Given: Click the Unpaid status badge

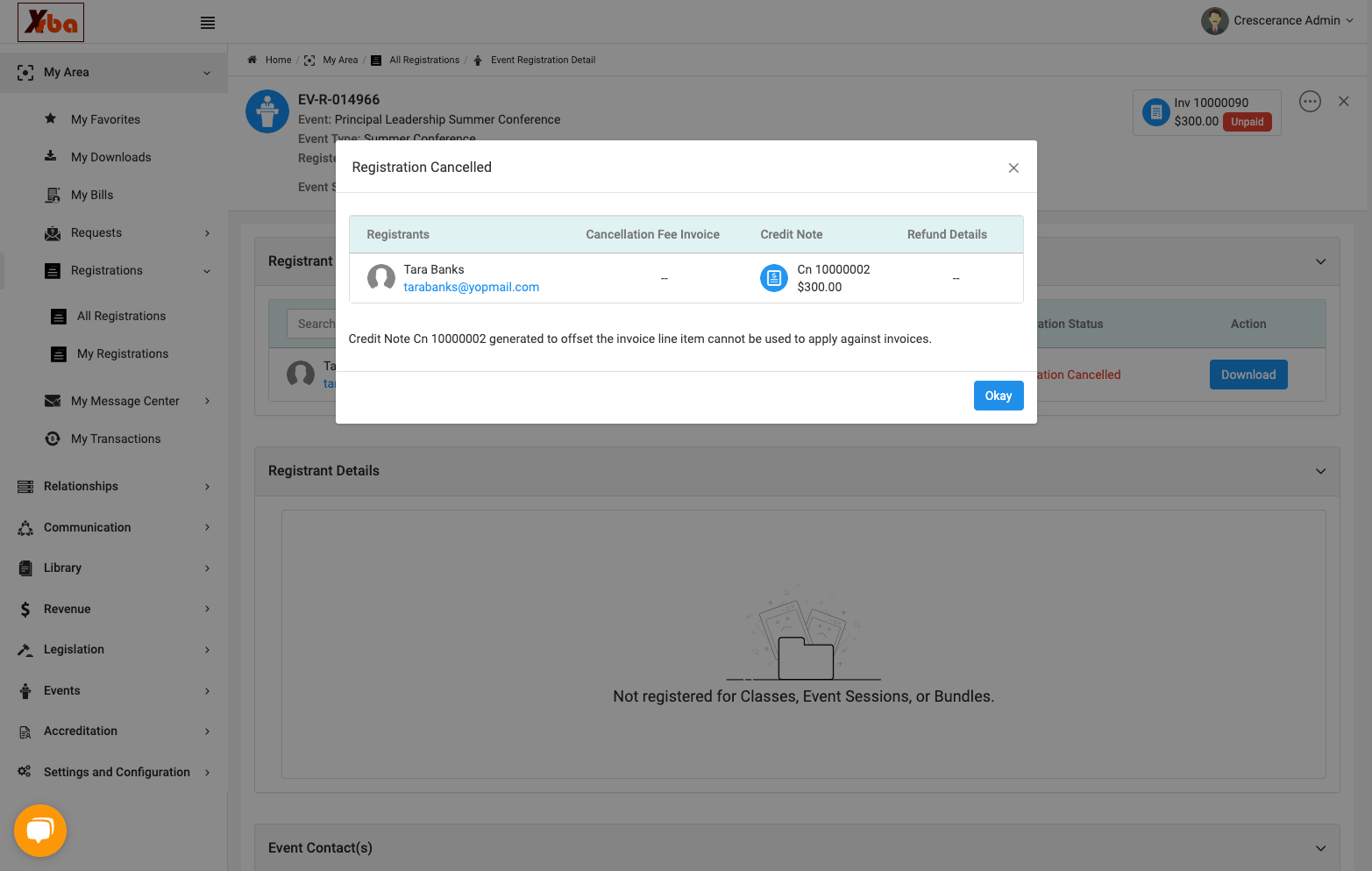Looking at the screenshot, I should point(1247,122).
